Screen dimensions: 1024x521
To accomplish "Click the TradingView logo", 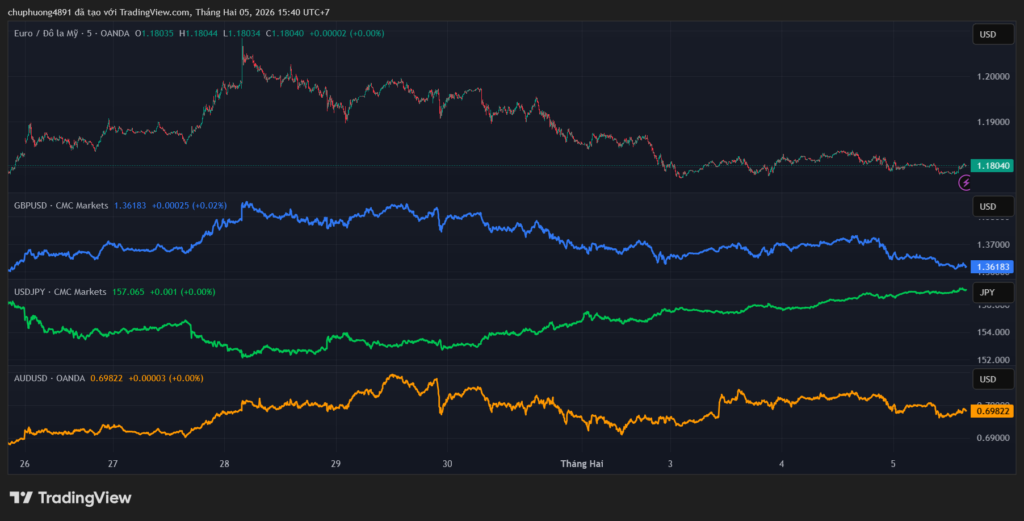I will (x=70, y=498).
